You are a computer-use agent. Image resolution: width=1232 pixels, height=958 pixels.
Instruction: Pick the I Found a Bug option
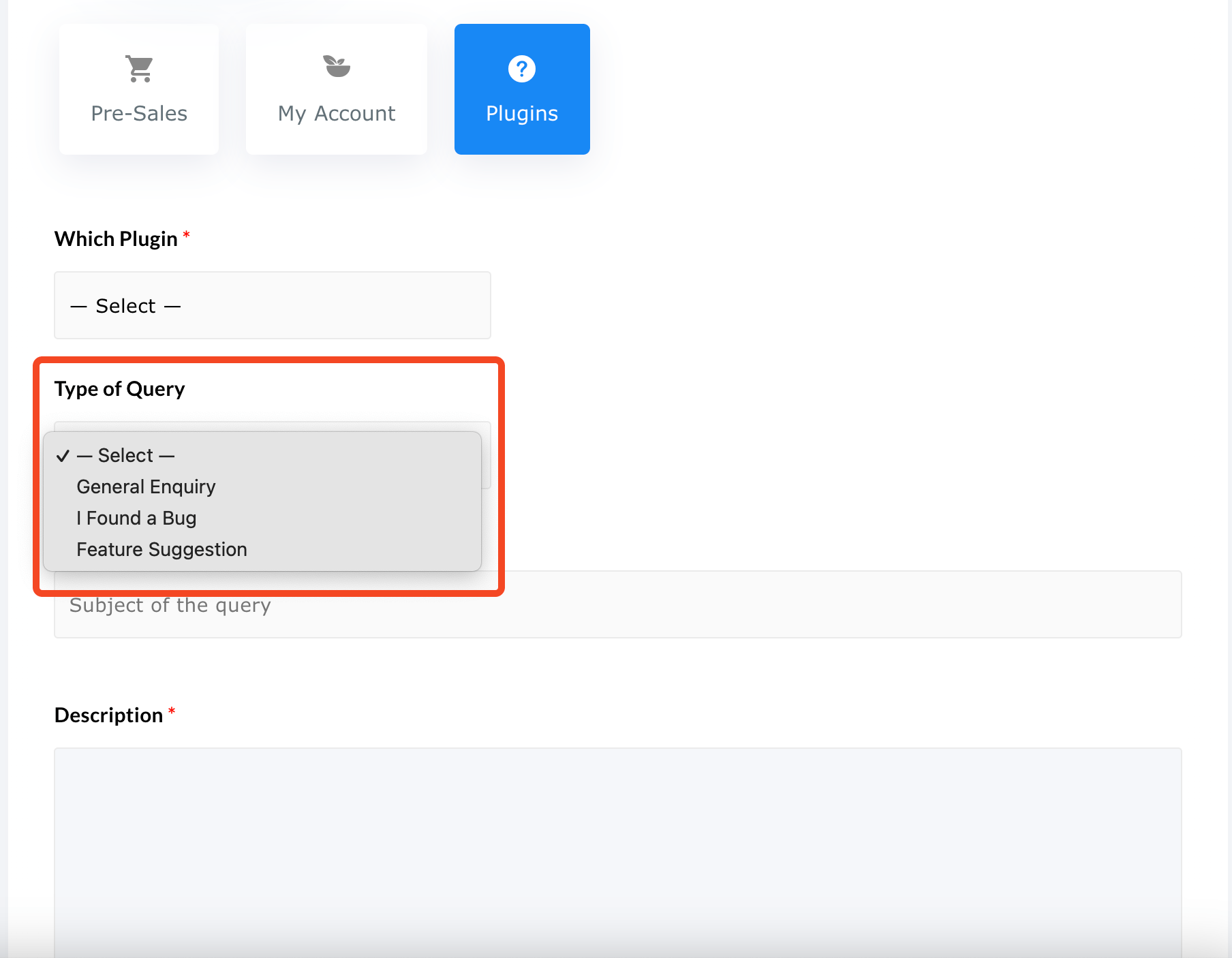click(136, 518)
